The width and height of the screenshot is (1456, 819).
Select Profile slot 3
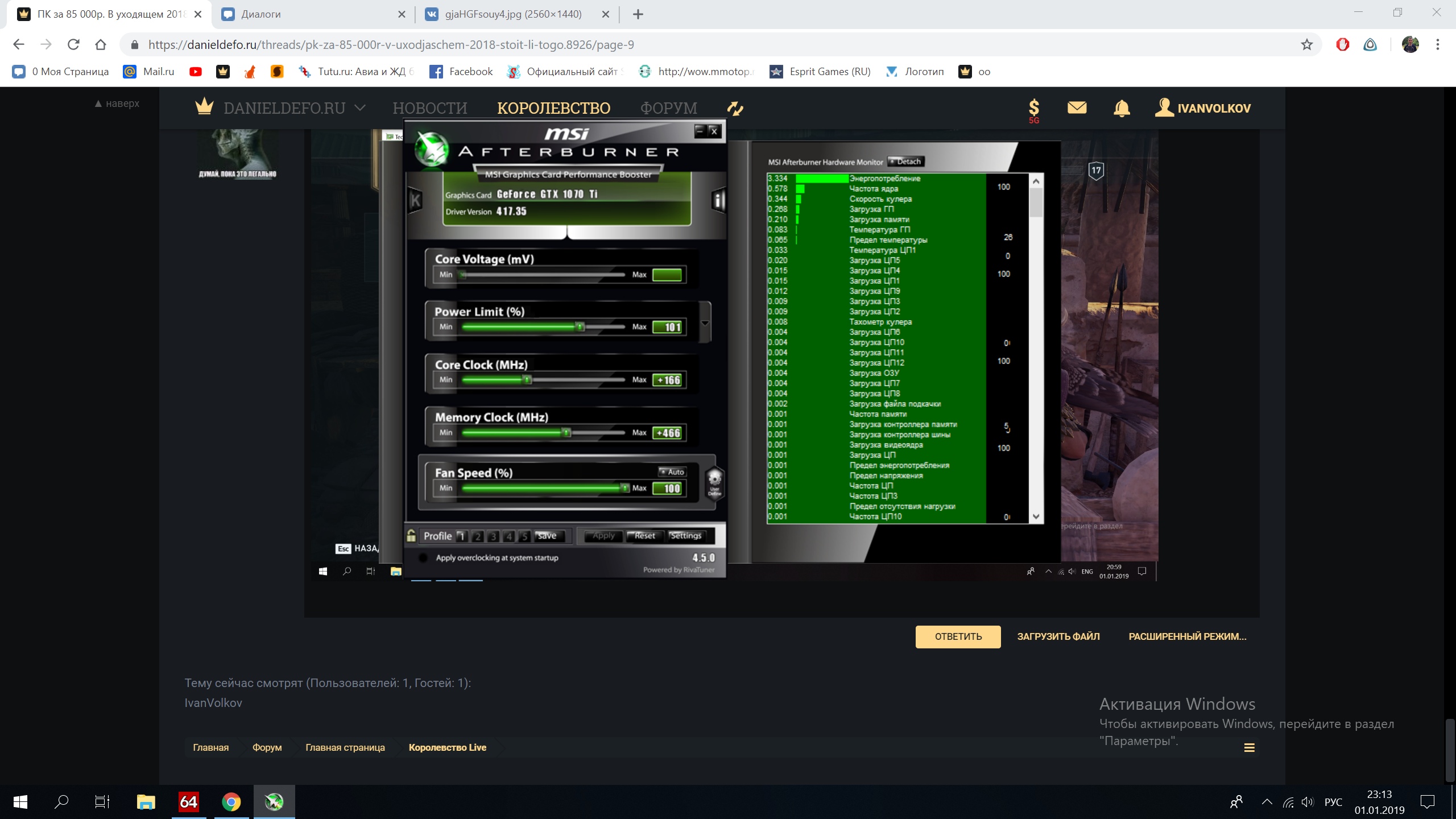pos(493,536)
